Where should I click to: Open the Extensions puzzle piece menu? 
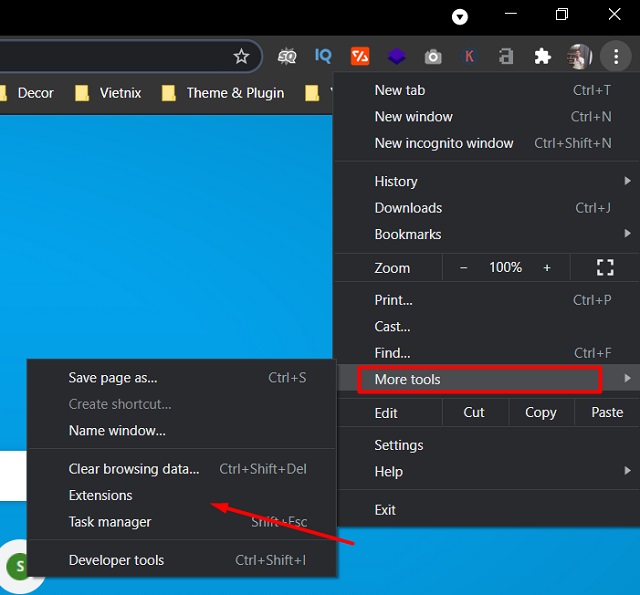(x=542, y=56)
